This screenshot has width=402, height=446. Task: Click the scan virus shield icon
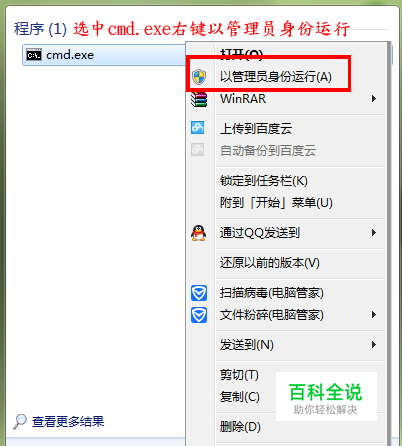[199, 293]
